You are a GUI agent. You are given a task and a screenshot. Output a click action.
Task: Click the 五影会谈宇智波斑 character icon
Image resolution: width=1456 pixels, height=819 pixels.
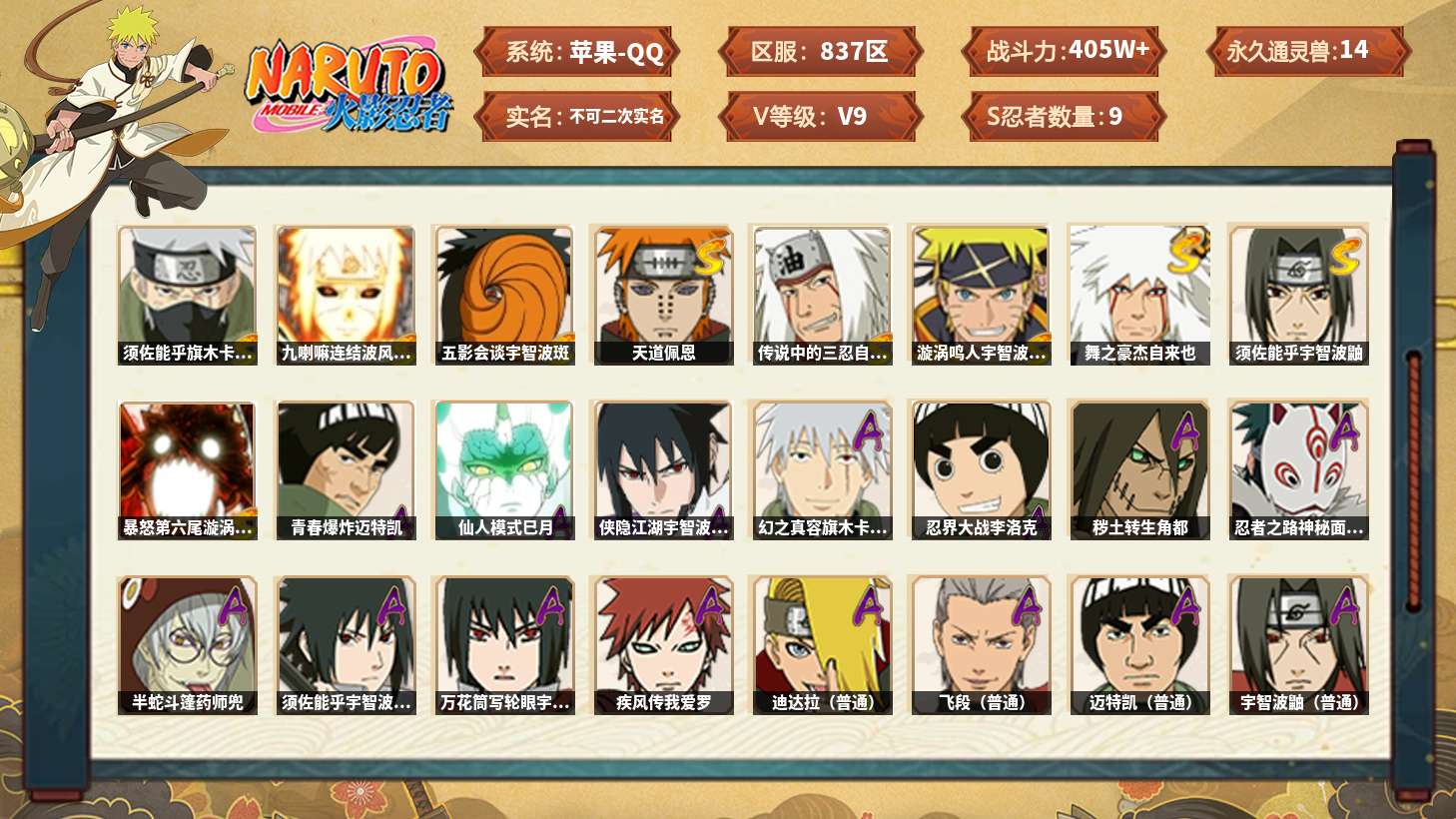(x=504, y=295)
